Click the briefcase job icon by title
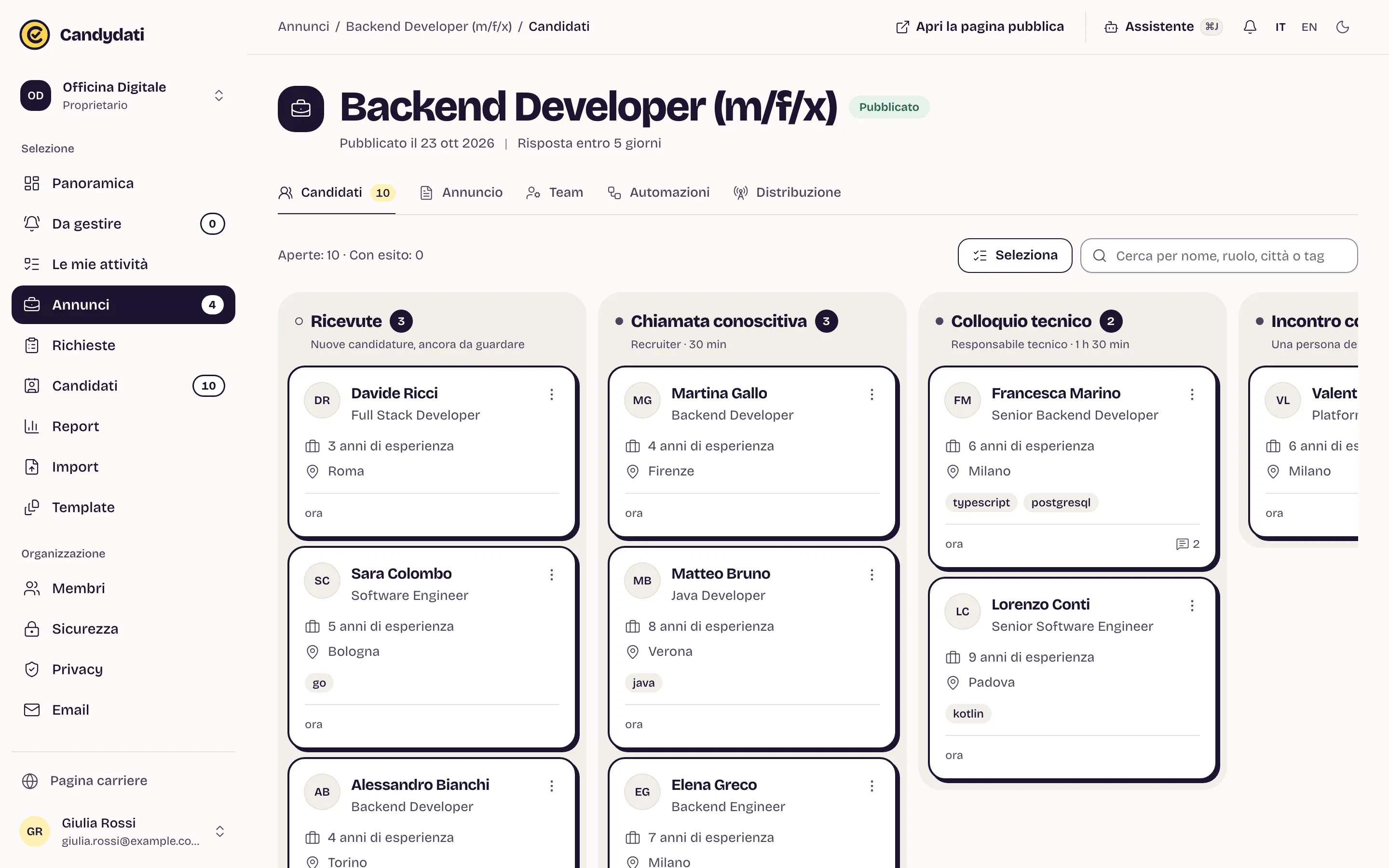The width and height of the screenshot is (1389, 868). coord(301,108)
